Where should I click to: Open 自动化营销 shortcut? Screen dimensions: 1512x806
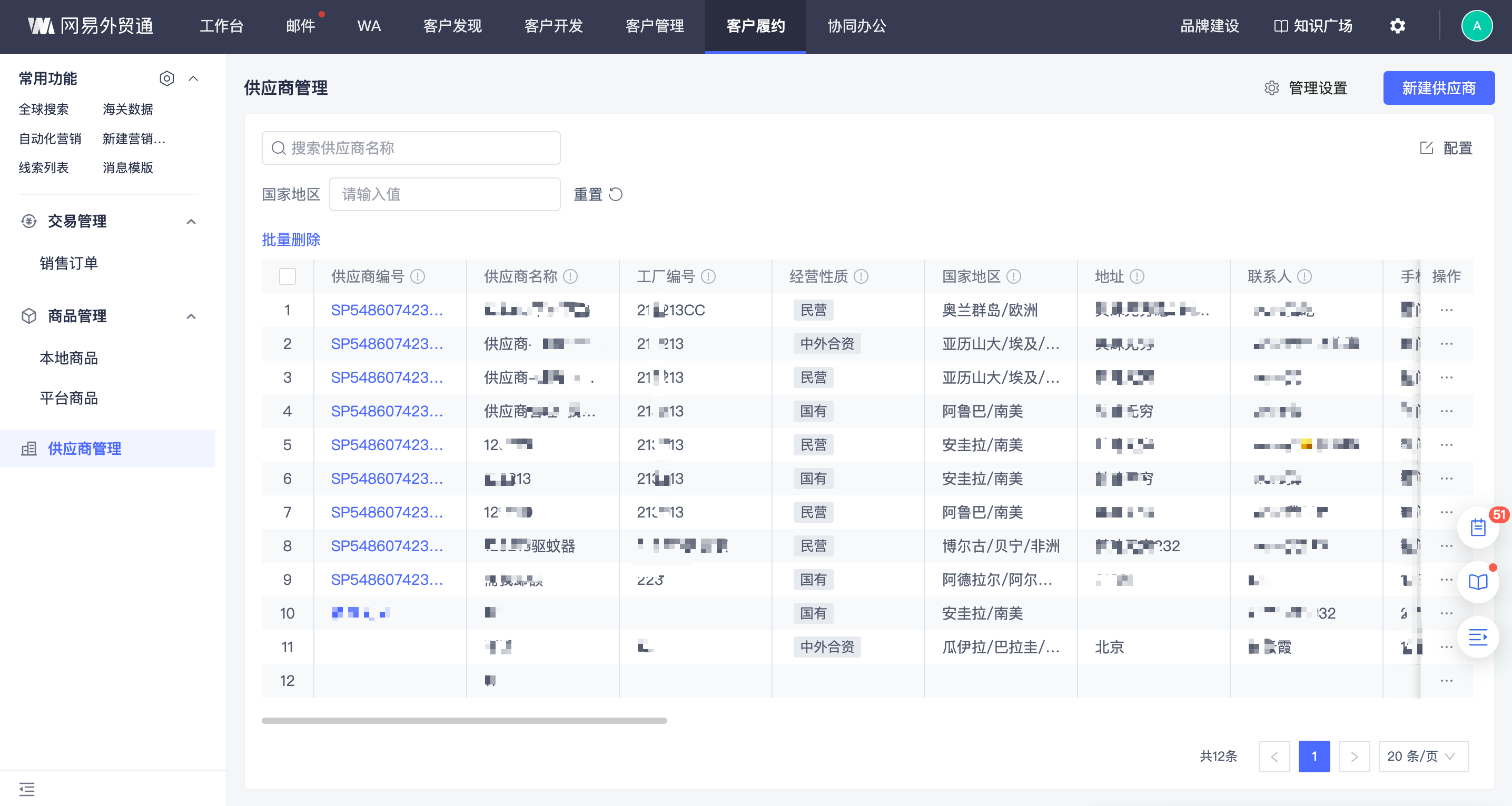(x=50, y=138)
